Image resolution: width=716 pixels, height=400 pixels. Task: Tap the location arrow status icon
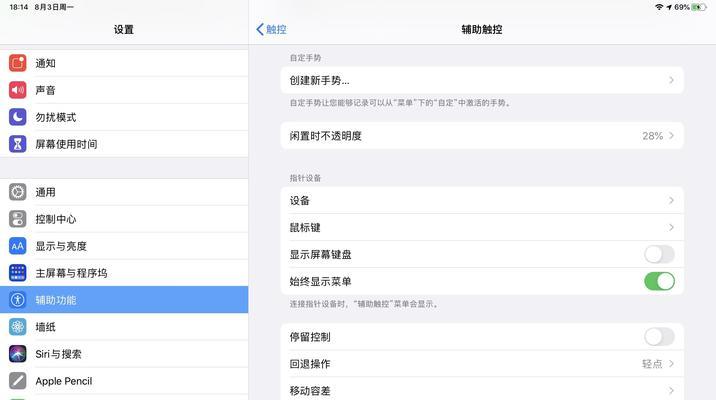click(x=669, y=7)
